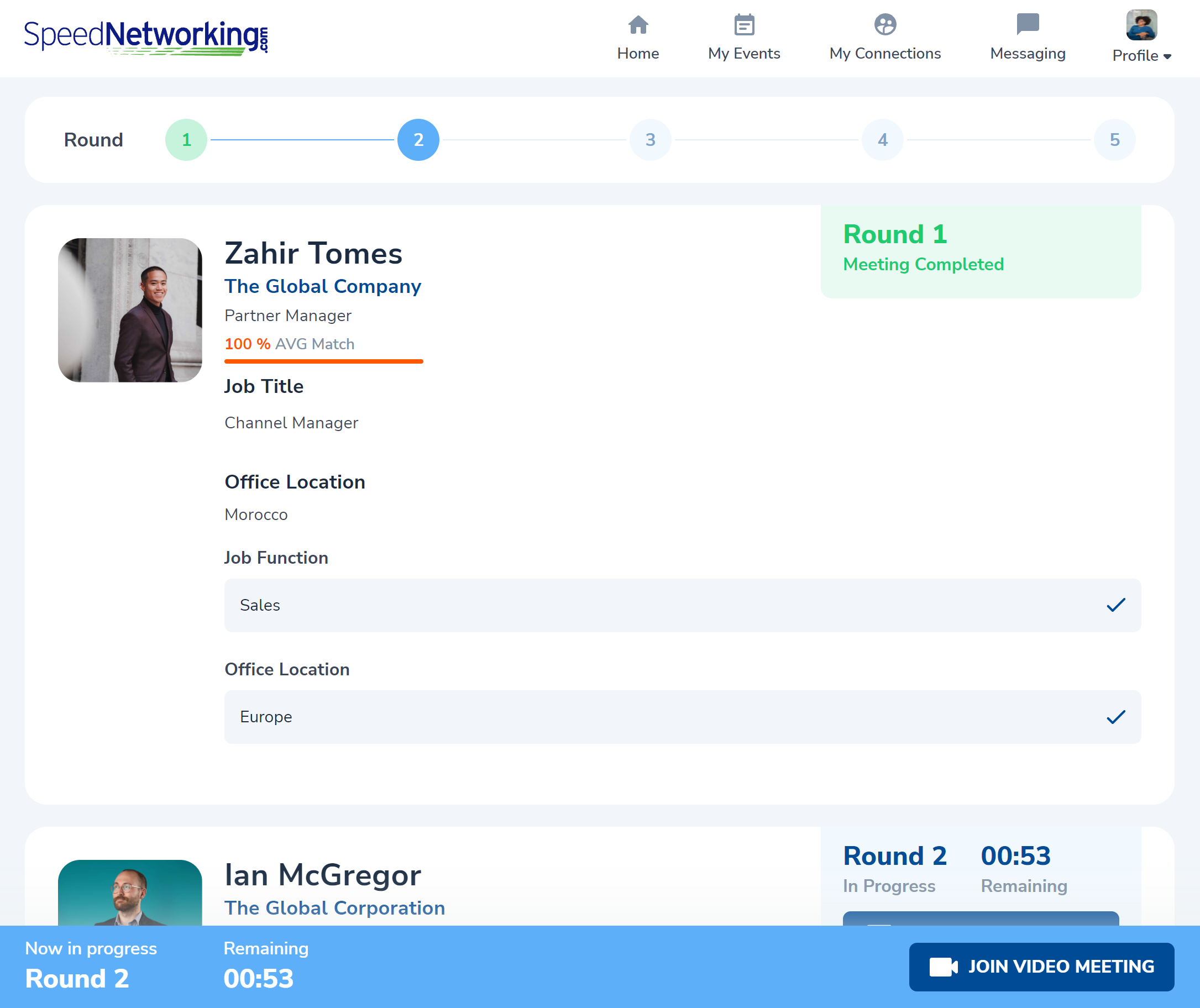The width and height of the screenshot is (1200, 1008).
Task: Expand the Profile dropdown arrow
Action: pyautogui.click(x=1167, y=56)
